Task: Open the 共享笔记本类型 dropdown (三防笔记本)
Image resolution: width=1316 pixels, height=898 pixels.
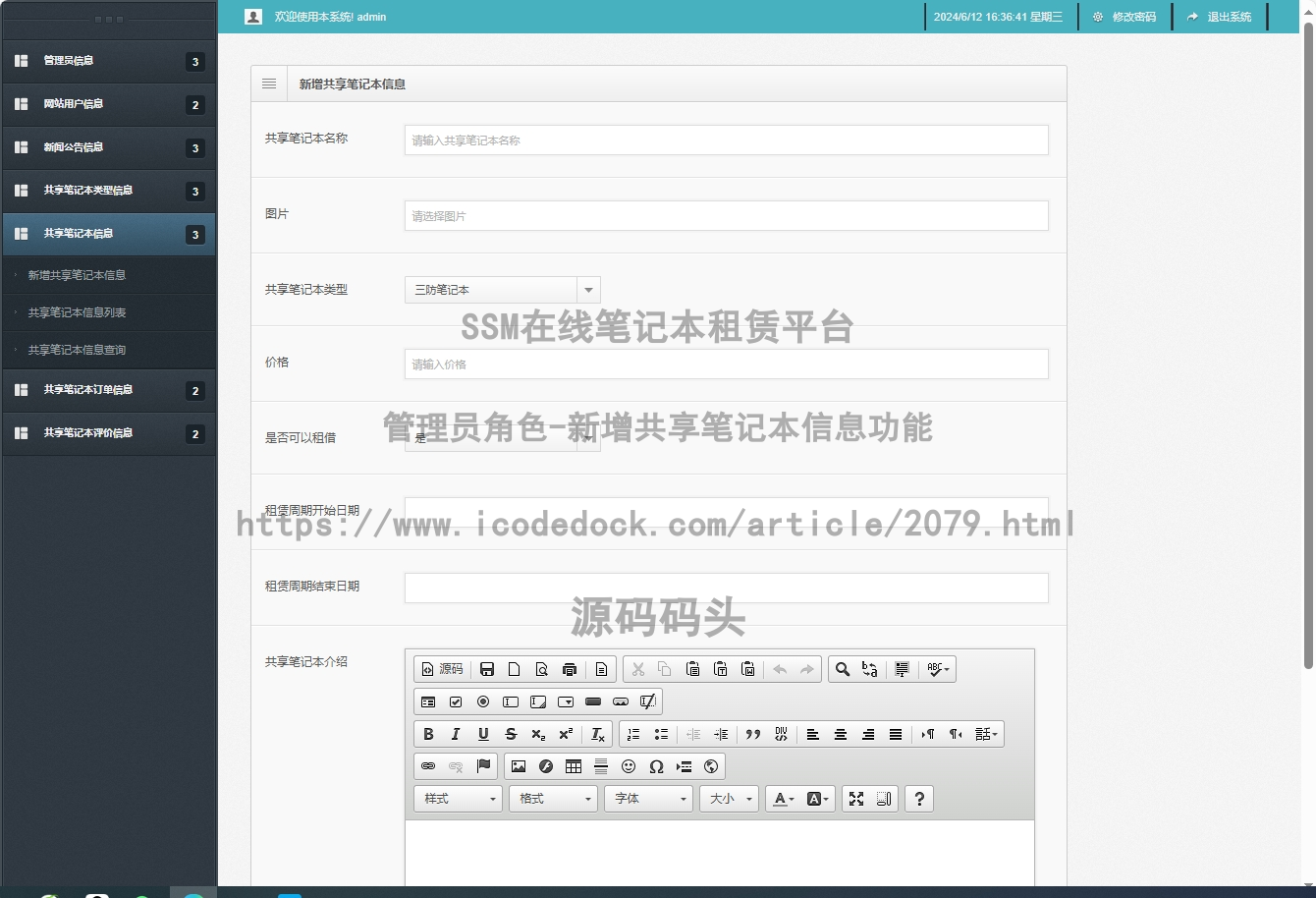Action: (503, 290)
